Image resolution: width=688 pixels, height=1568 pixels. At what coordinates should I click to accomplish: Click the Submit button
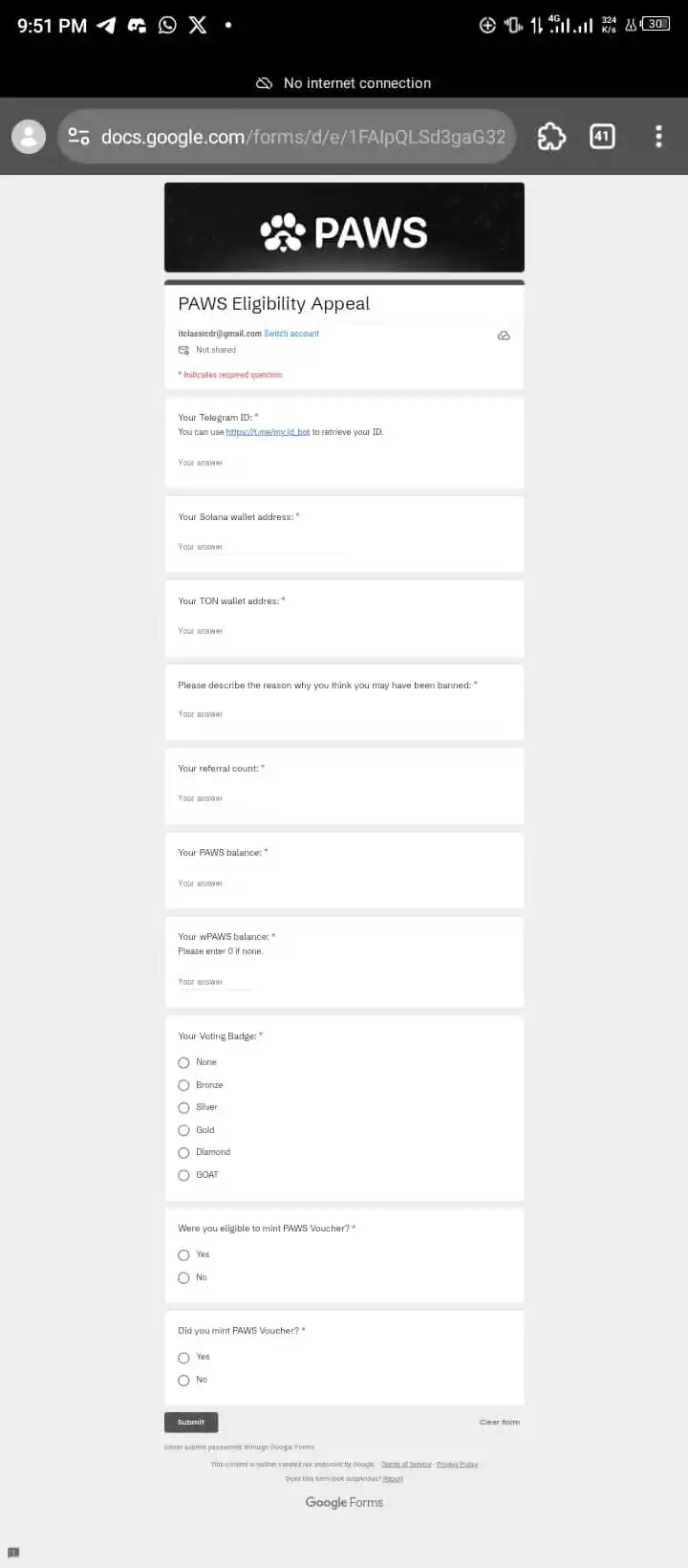click(x=191, y=1422)
